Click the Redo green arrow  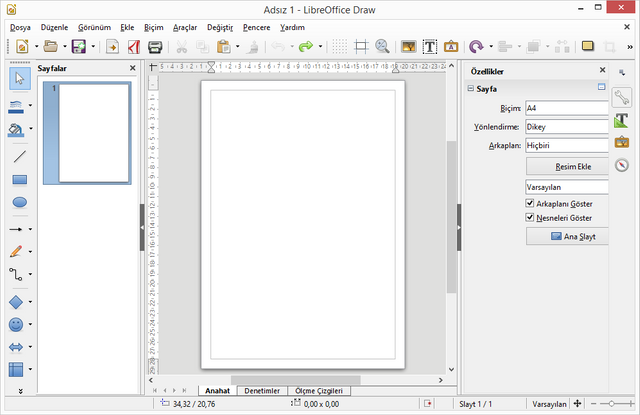pos(306,47)
